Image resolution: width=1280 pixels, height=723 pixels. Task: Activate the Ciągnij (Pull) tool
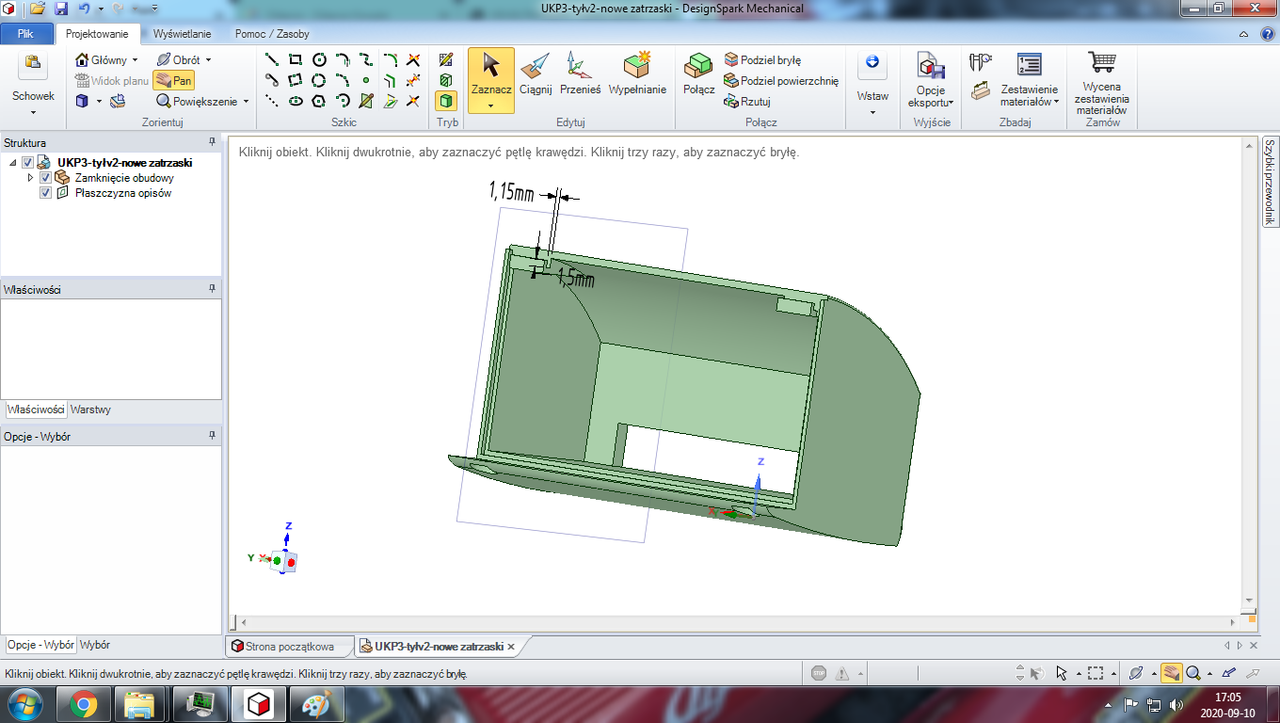coord(536,73)
